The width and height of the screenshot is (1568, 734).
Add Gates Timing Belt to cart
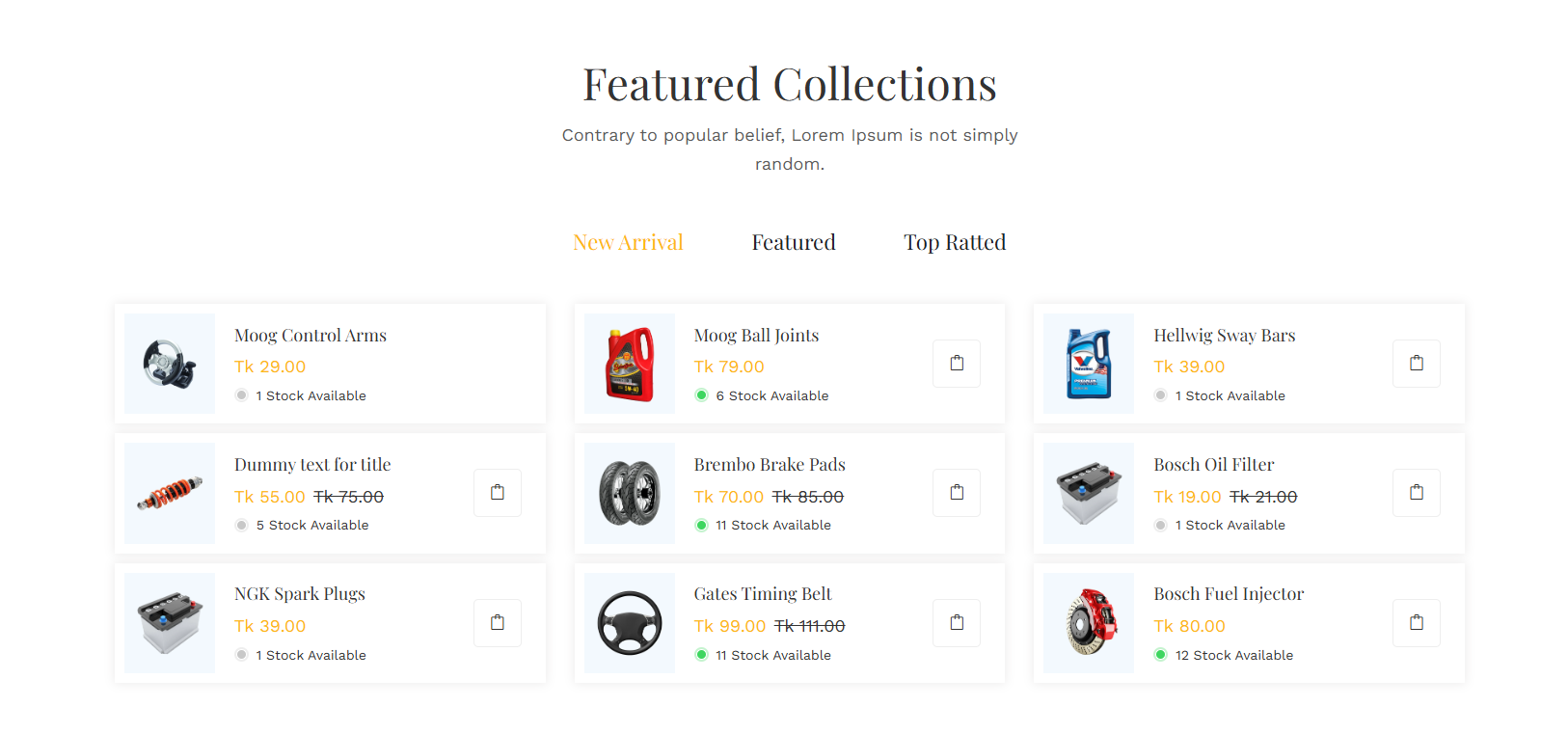pos(956,623)
